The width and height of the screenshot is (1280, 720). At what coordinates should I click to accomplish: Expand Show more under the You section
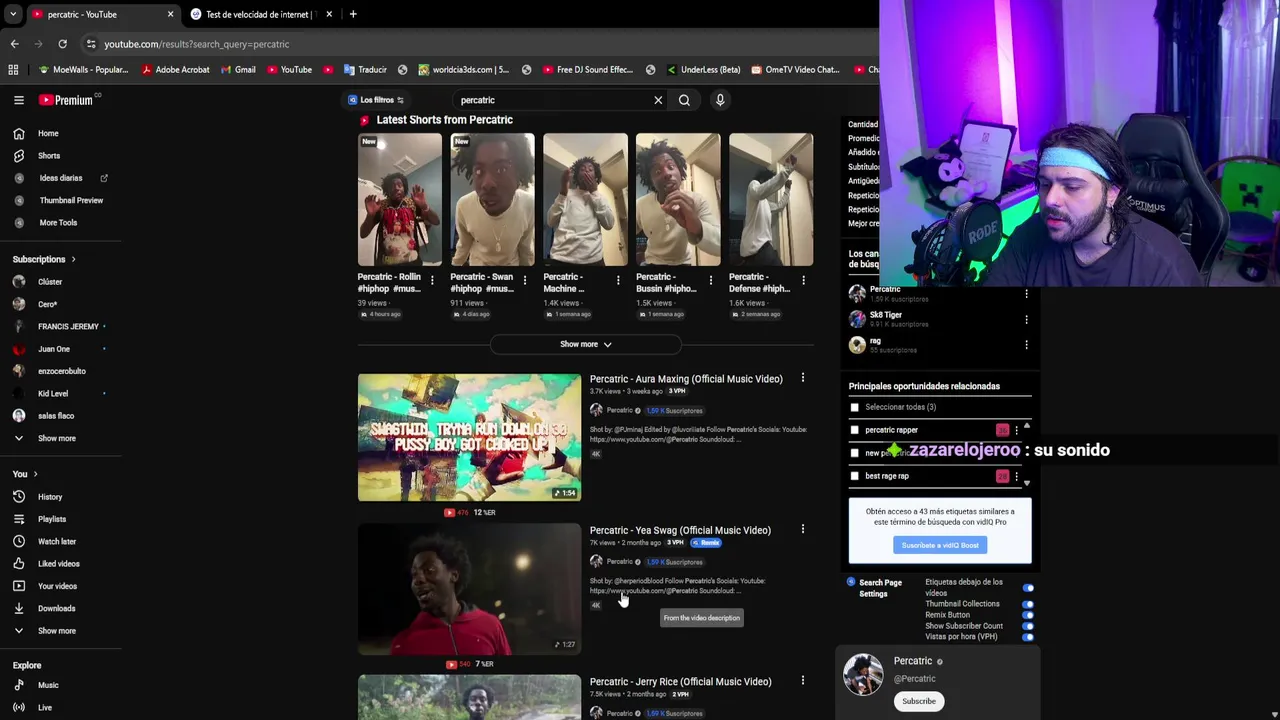pos(57,631)
